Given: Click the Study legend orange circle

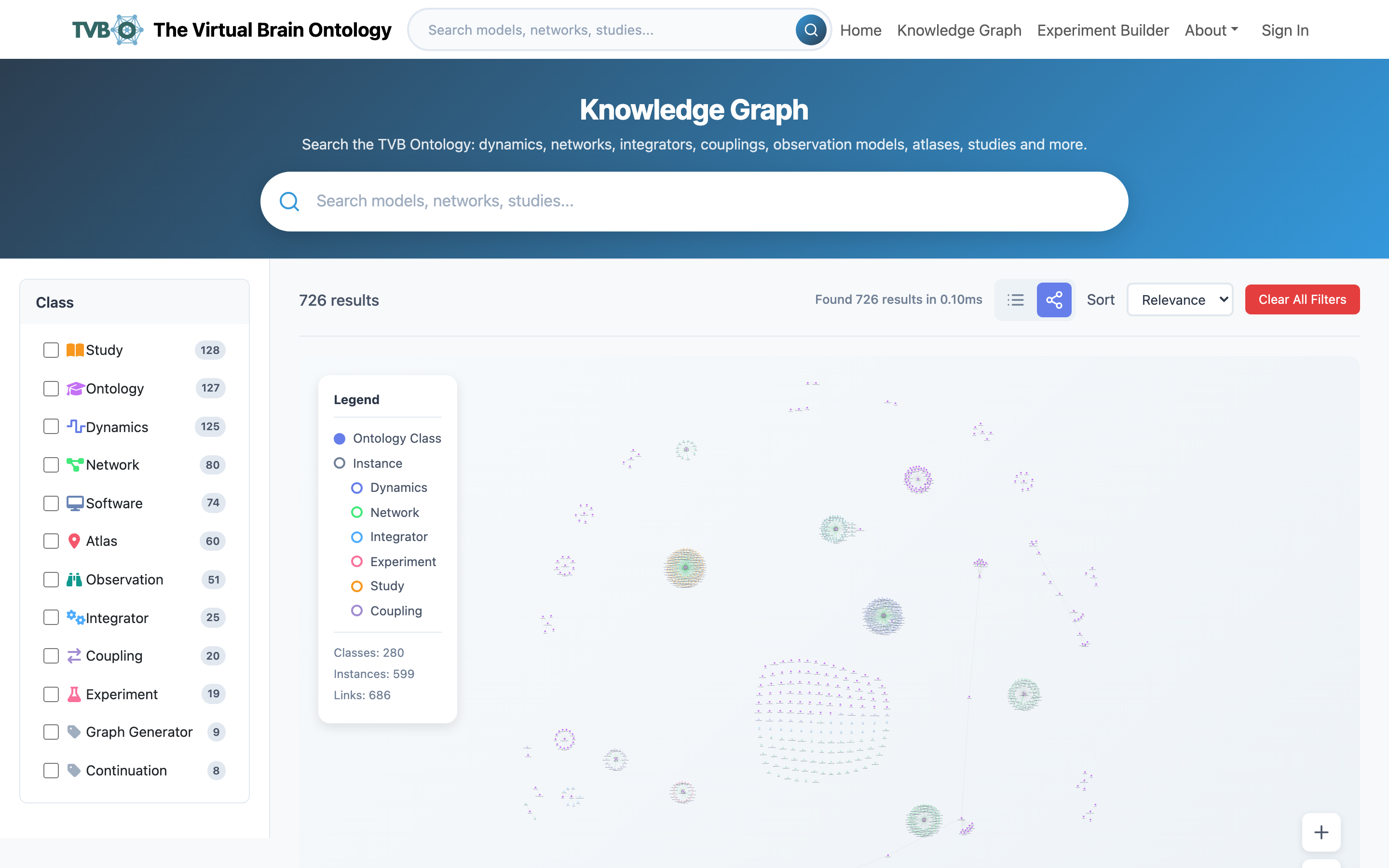Looking at the screenshot, I should pos(357,586).
